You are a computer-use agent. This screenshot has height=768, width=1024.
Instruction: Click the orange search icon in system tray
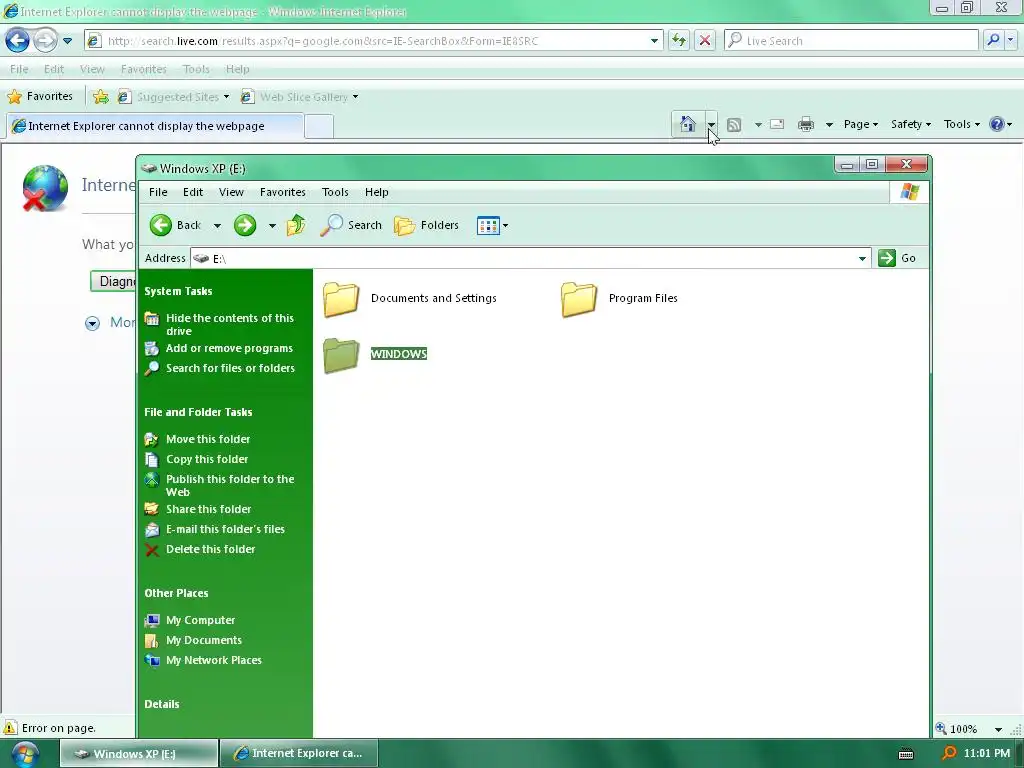(x=948, y=754)
